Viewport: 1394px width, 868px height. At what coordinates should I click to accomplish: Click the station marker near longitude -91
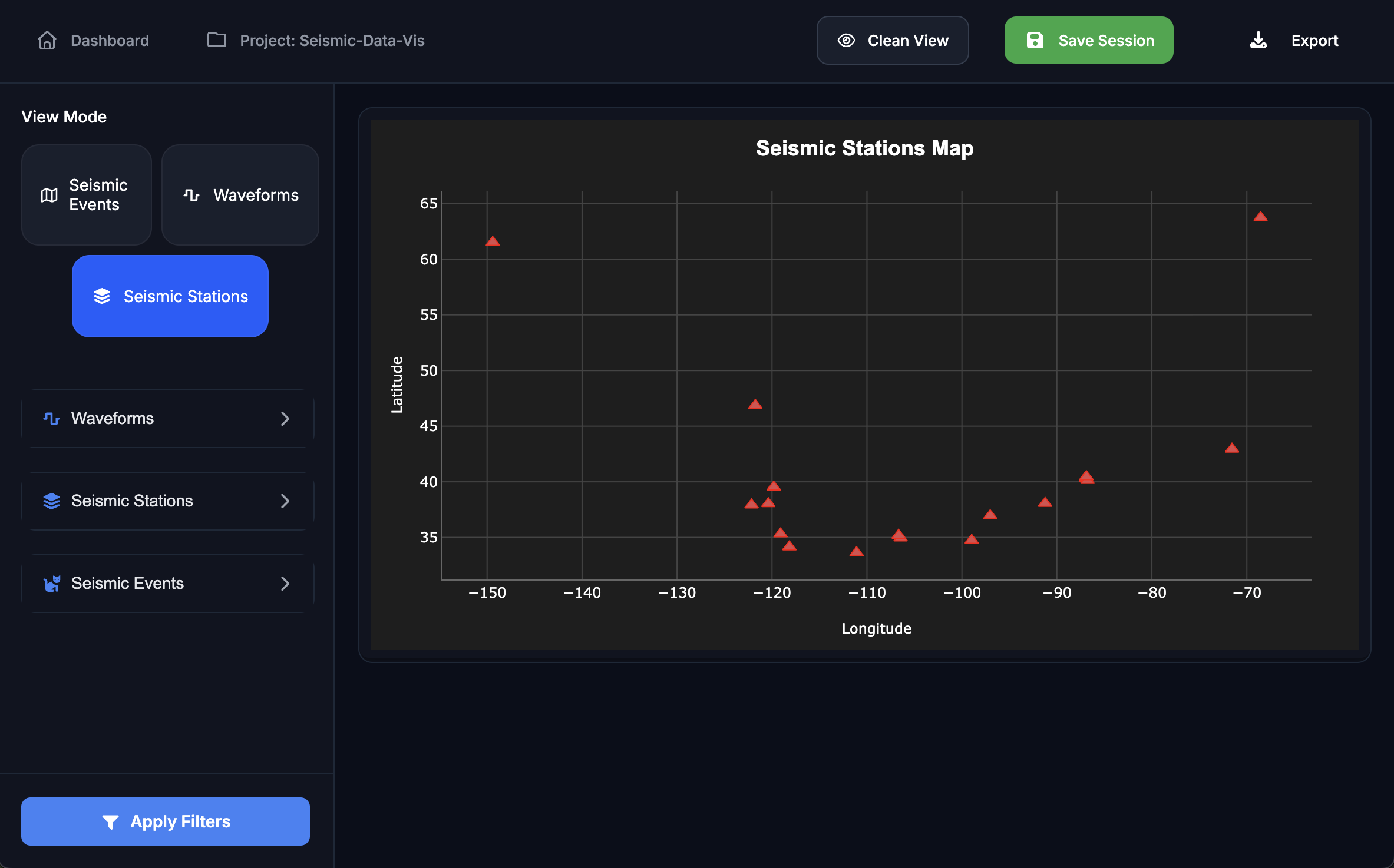(1045, 502)
